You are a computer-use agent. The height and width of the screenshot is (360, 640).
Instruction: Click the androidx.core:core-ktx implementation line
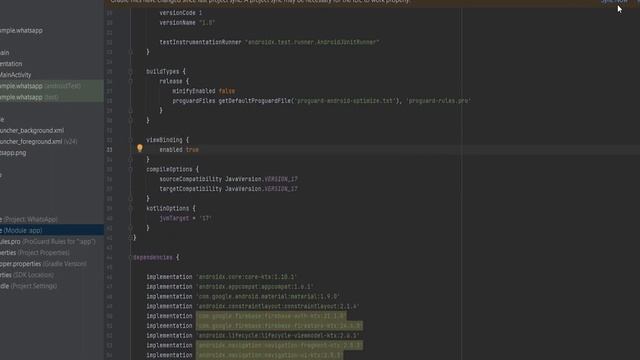click(221, 277)
